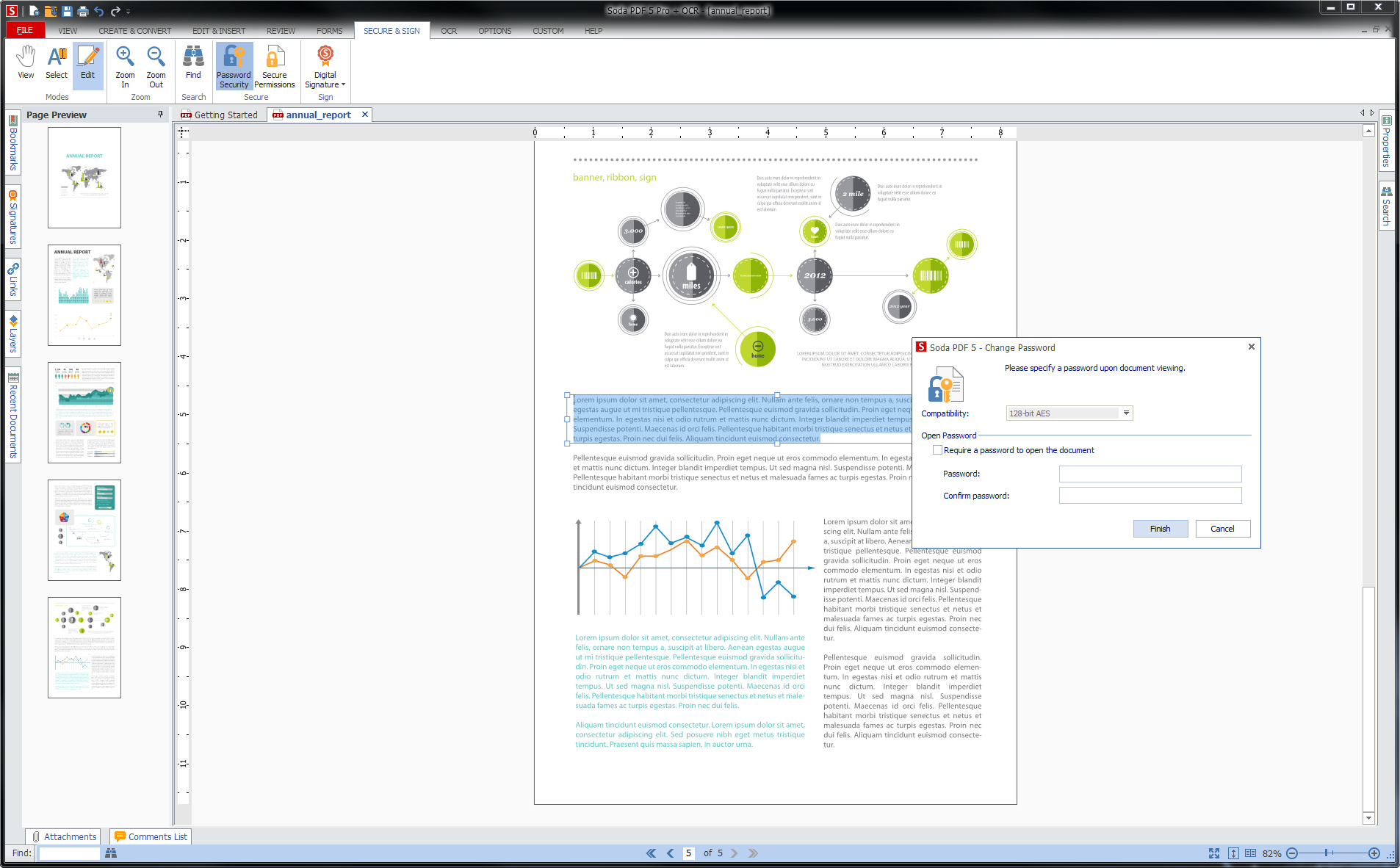Viewport: 1400px width, 868px height.
Task: Open the Properties panel on right edge
Action: 1386,142
